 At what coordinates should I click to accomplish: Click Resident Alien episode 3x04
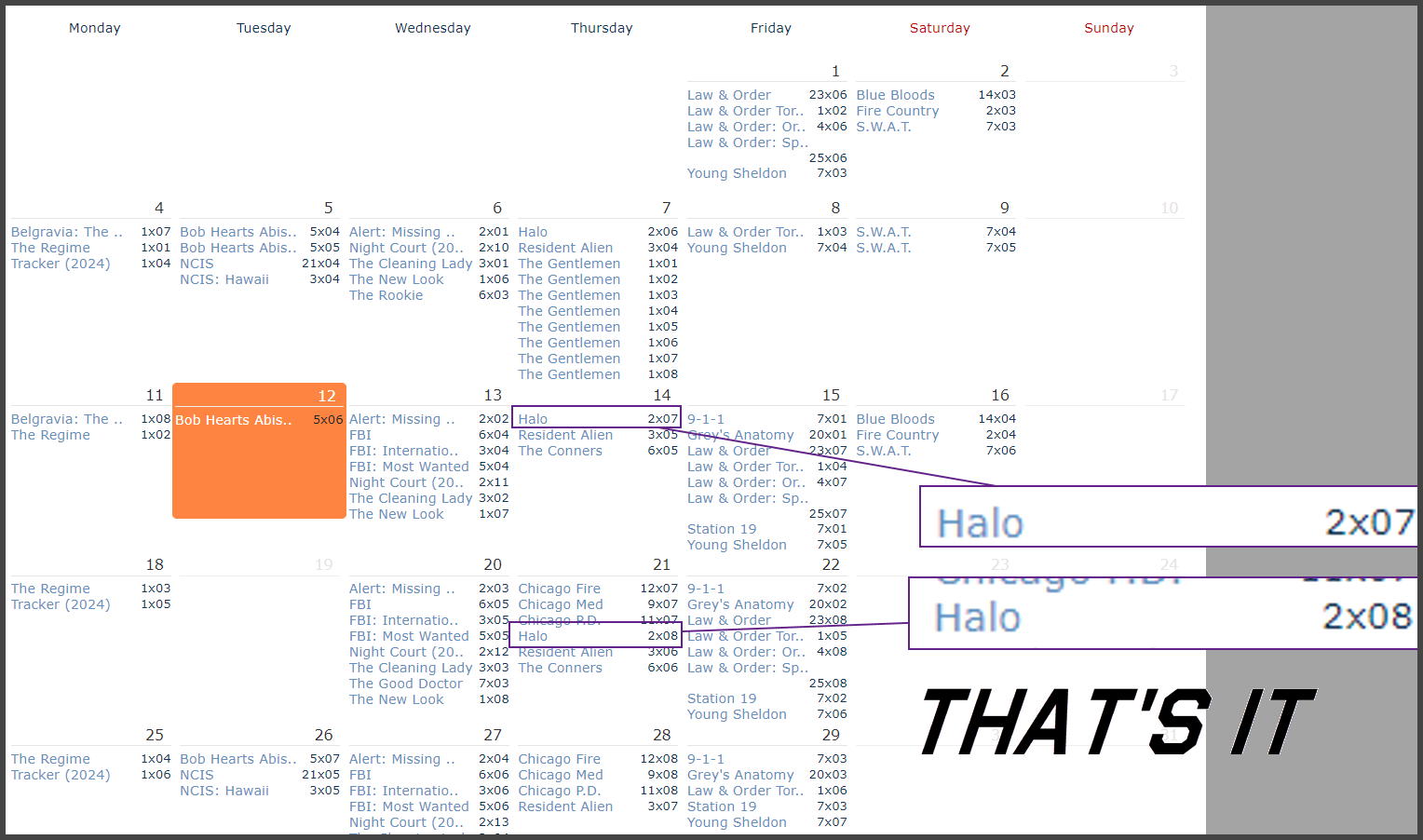coord(565,248)
